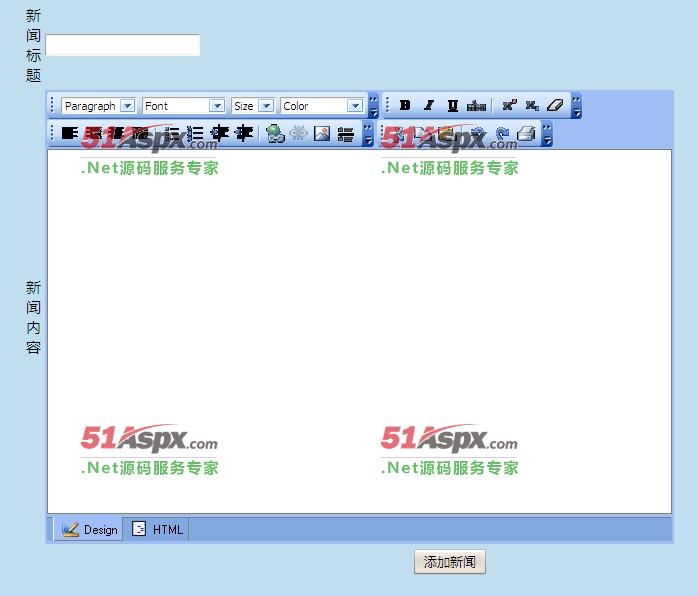The width and height of the screenshot is (698, 596).
Task: Toggle bold formatting
Action: (x=405, y=105)
